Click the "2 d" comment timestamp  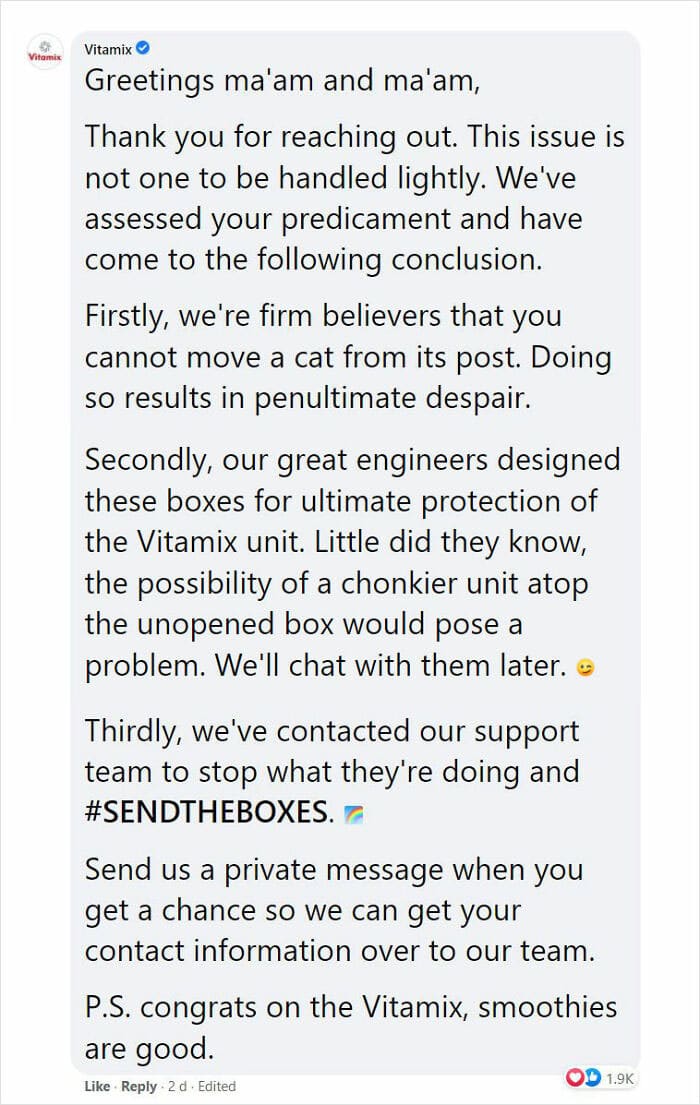(x=176, y=1085)
